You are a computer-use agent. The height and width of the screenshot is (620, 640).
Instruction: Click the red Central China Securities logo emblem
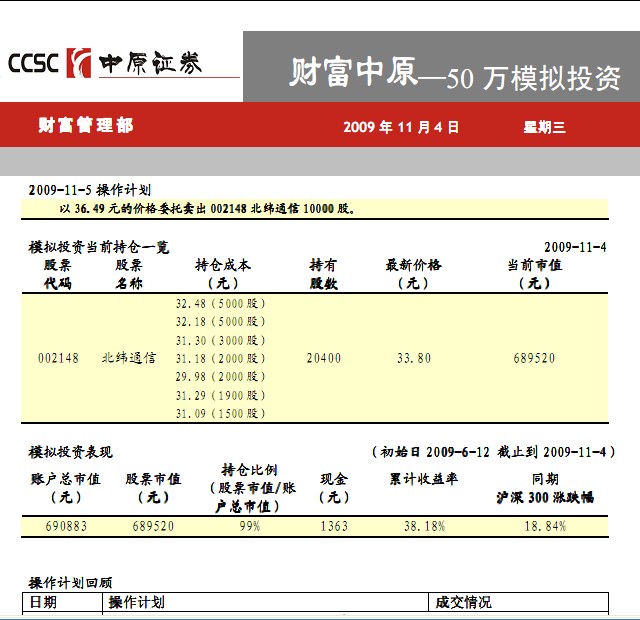pyautogui.click(x=79, y=63)
